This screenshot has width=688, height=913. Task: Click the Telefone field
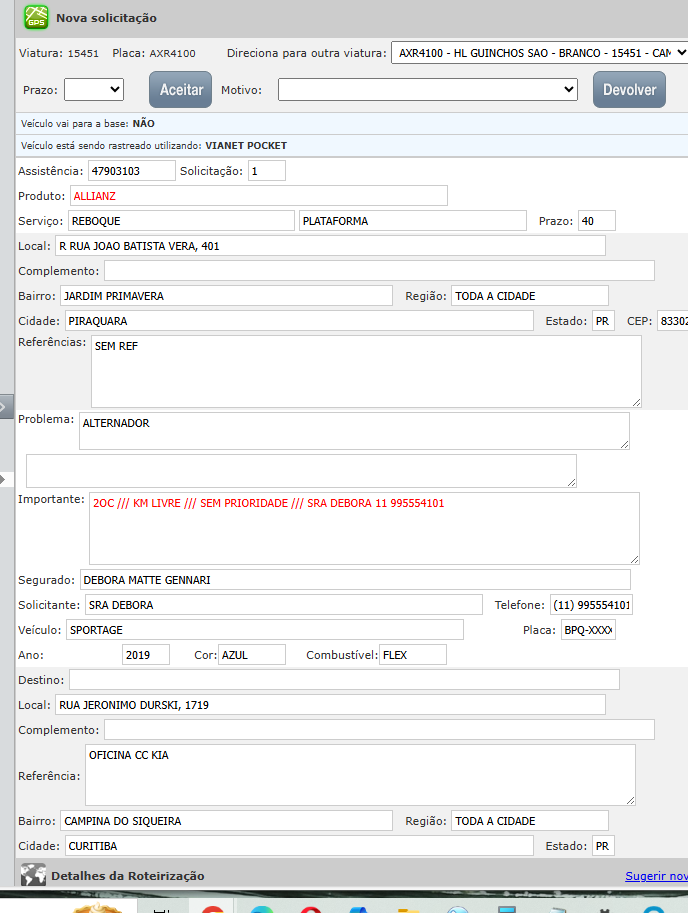tap(591, 605)
